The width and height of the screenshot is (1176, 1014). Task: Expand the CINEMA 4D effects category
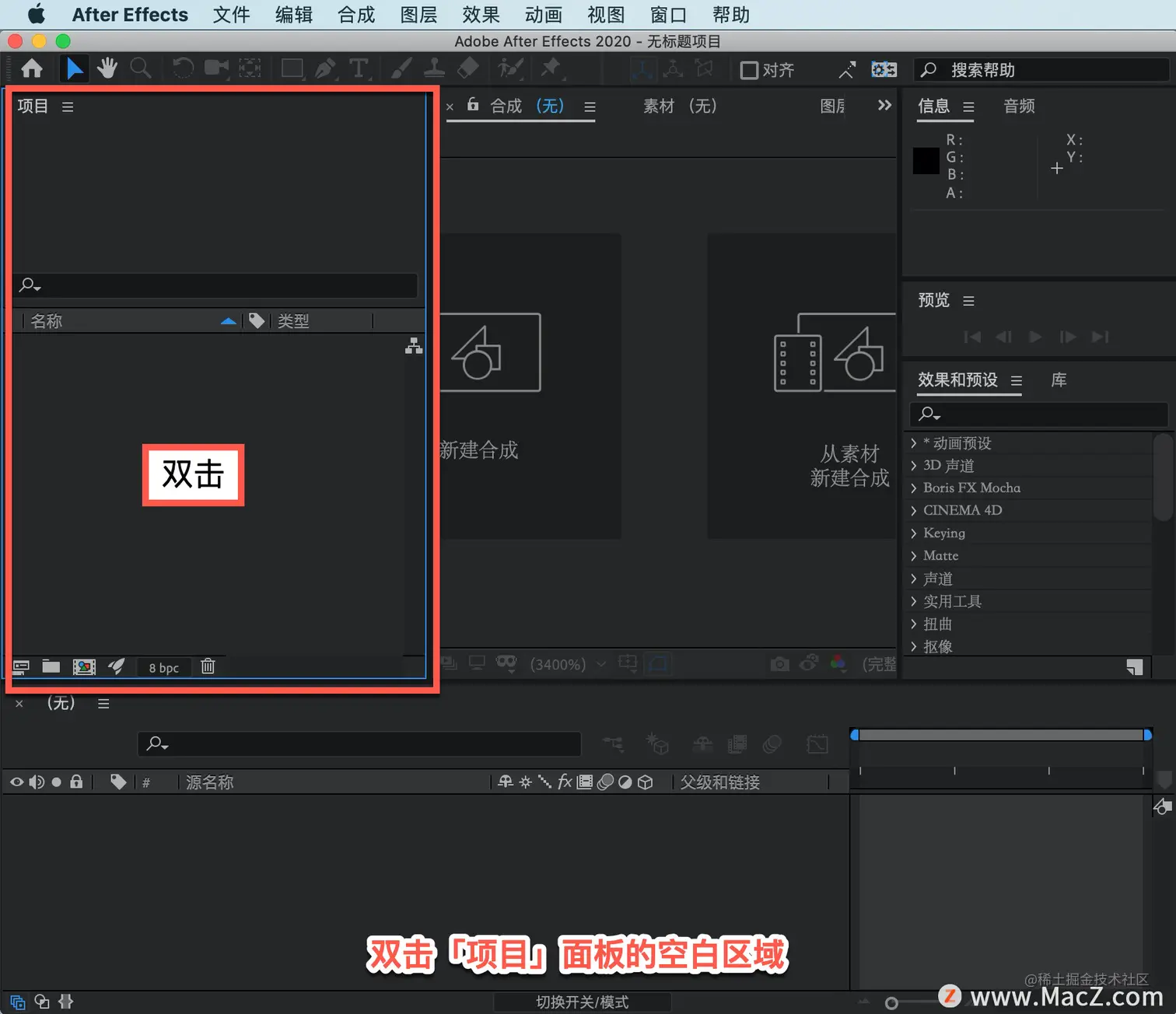[913, 511]
